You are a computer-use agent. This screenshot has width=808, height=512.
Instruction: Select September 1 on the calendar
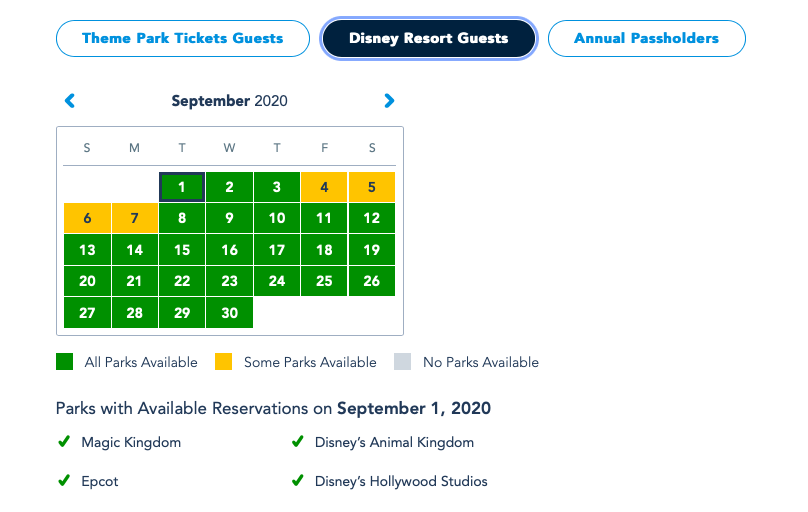pyautogui.click(x=182, y=187)
